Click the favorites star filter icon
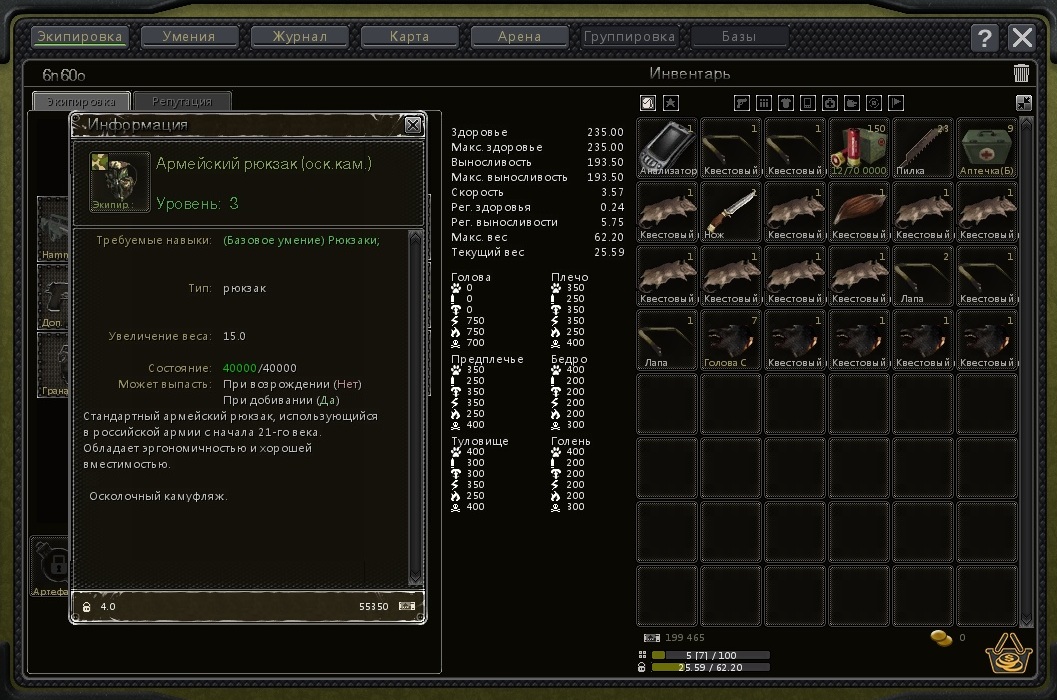The height and width of the screenshot is (700, 1057). pyautogui.click(x=671, y=102)
